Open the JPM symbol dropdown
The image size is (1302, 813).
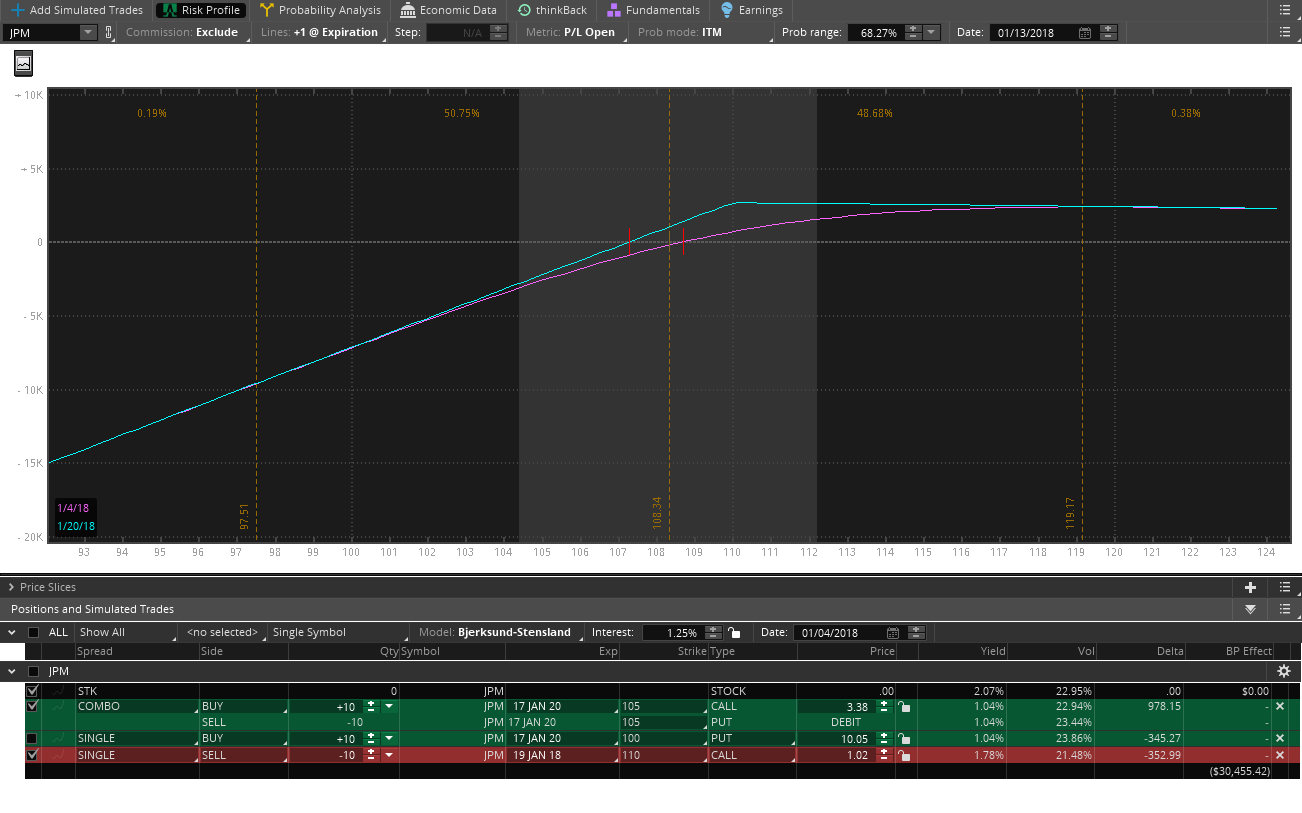(x=87, y=32)
